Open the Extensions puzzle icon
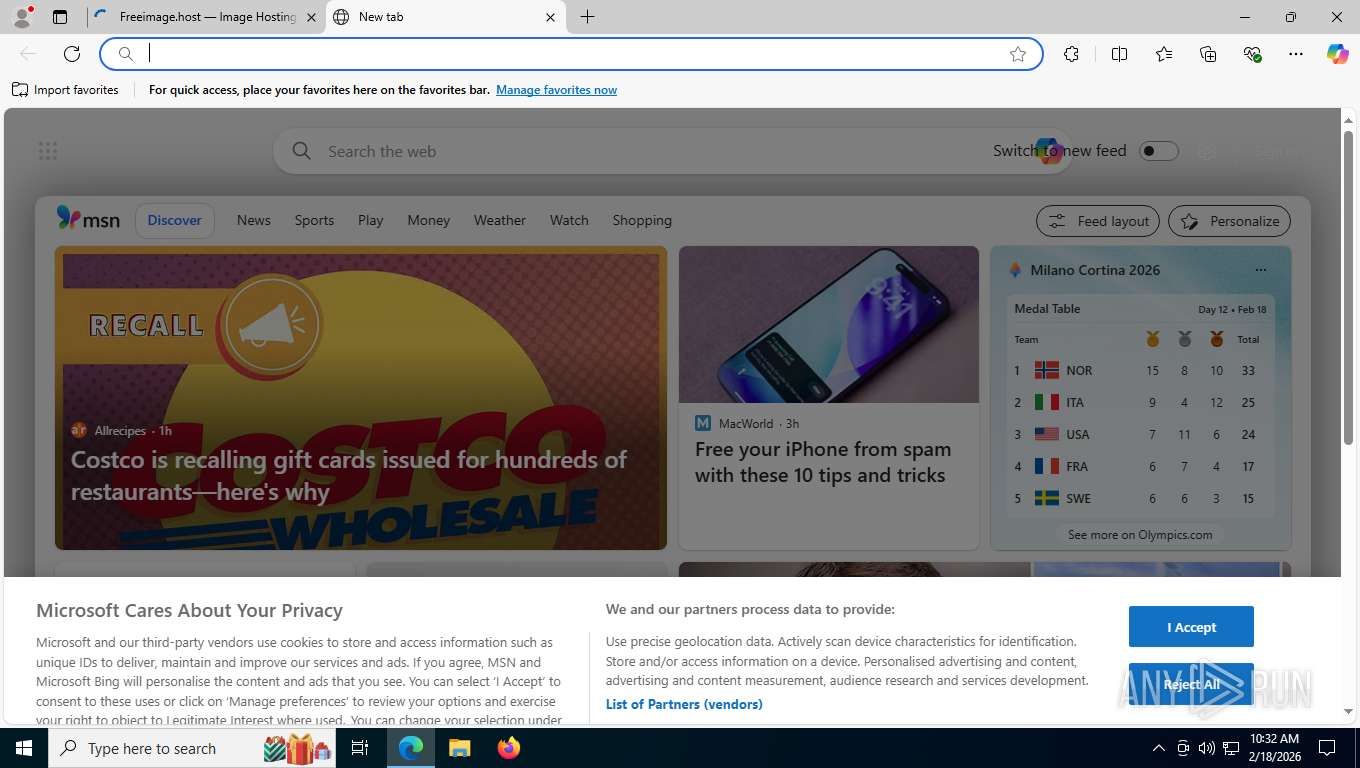 (x=1072, y=54)
